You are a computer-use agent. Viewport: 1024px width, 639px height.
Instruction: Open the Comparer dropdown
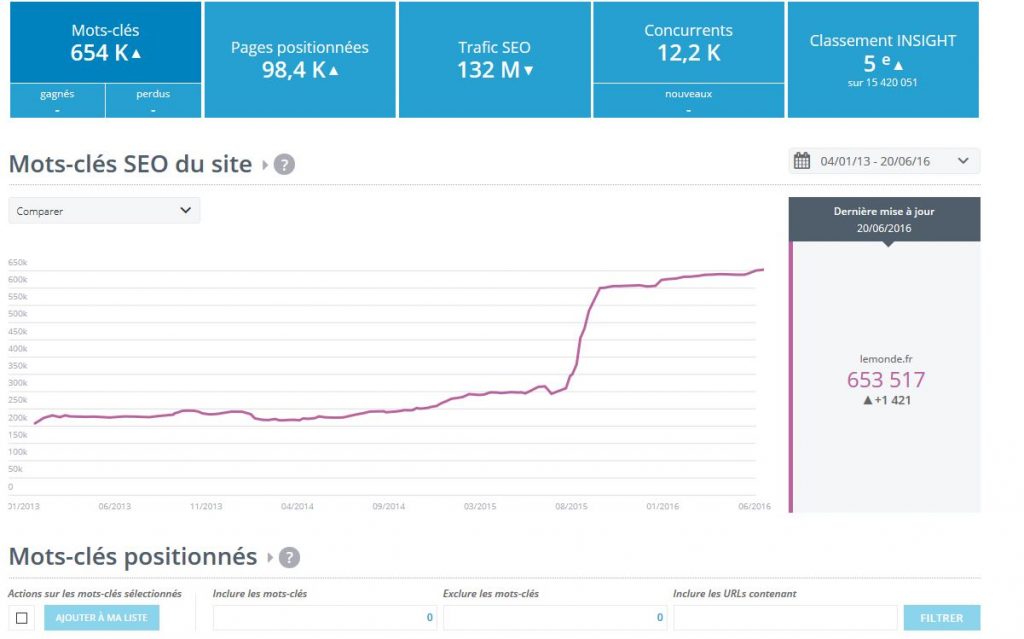[104, 211]
